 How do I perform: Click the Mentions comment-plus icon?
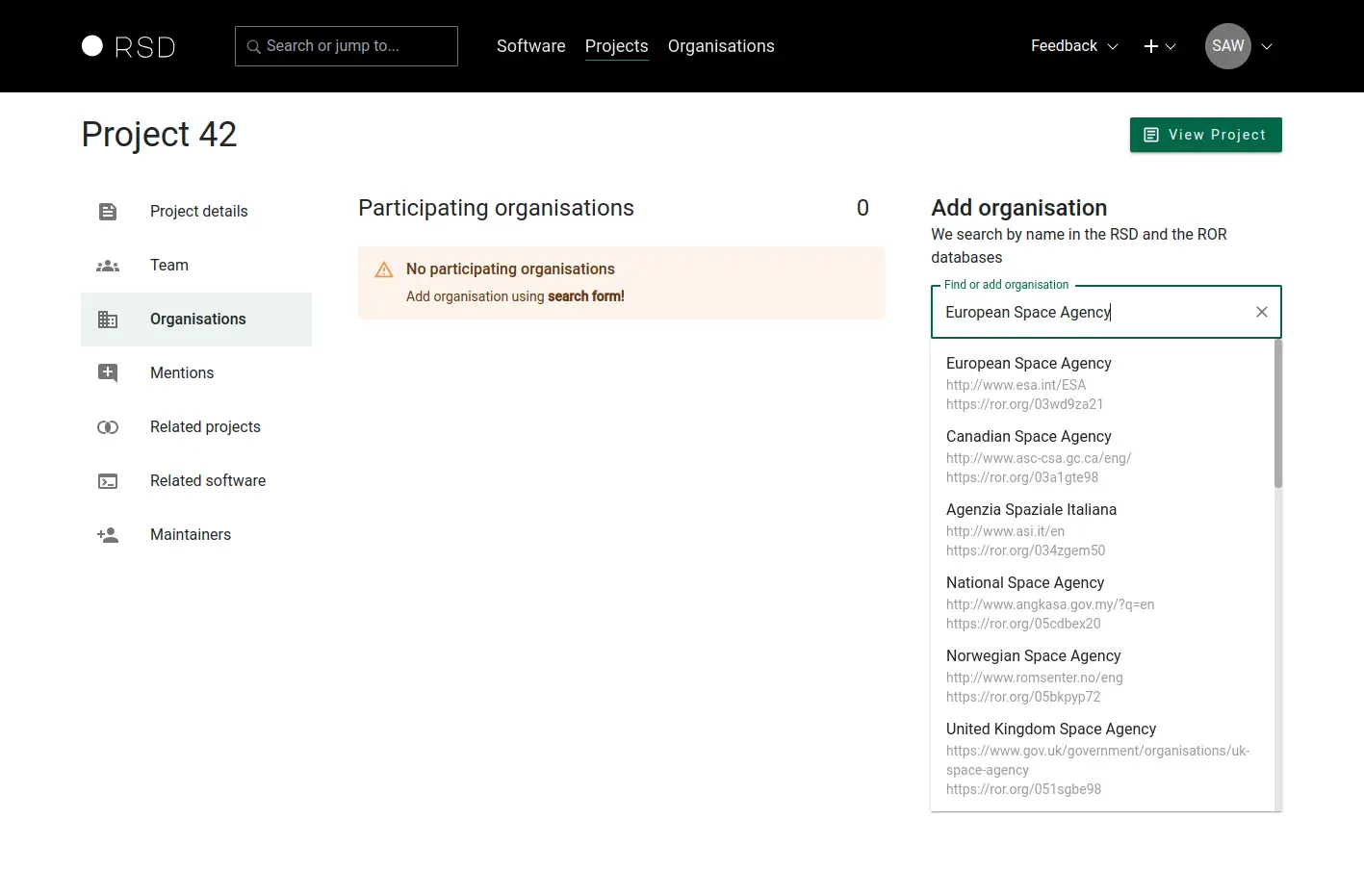[108, 373]
